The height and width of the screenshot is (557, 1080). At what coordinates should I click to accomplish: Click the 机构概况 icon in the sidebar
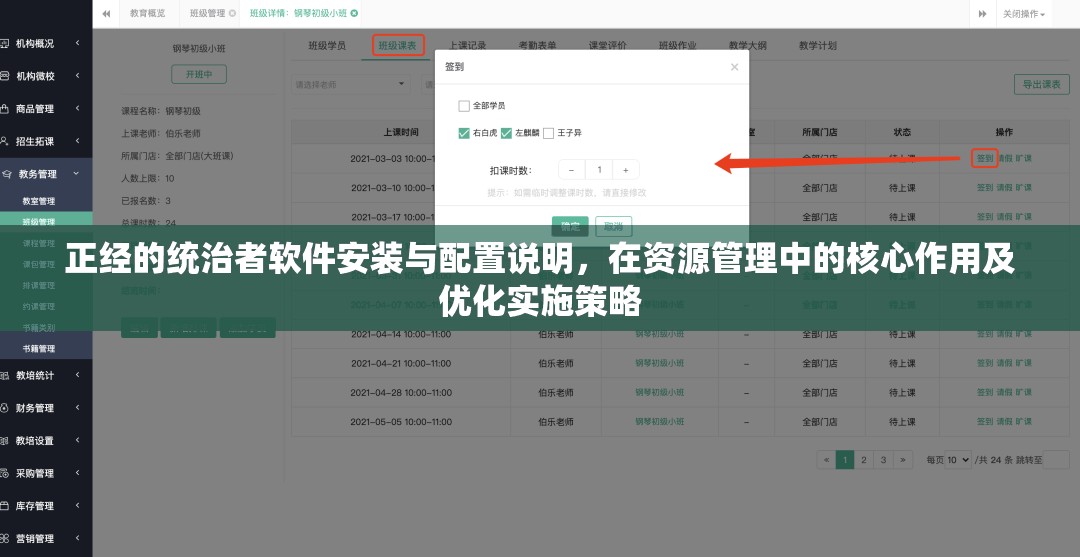(3, 43)
